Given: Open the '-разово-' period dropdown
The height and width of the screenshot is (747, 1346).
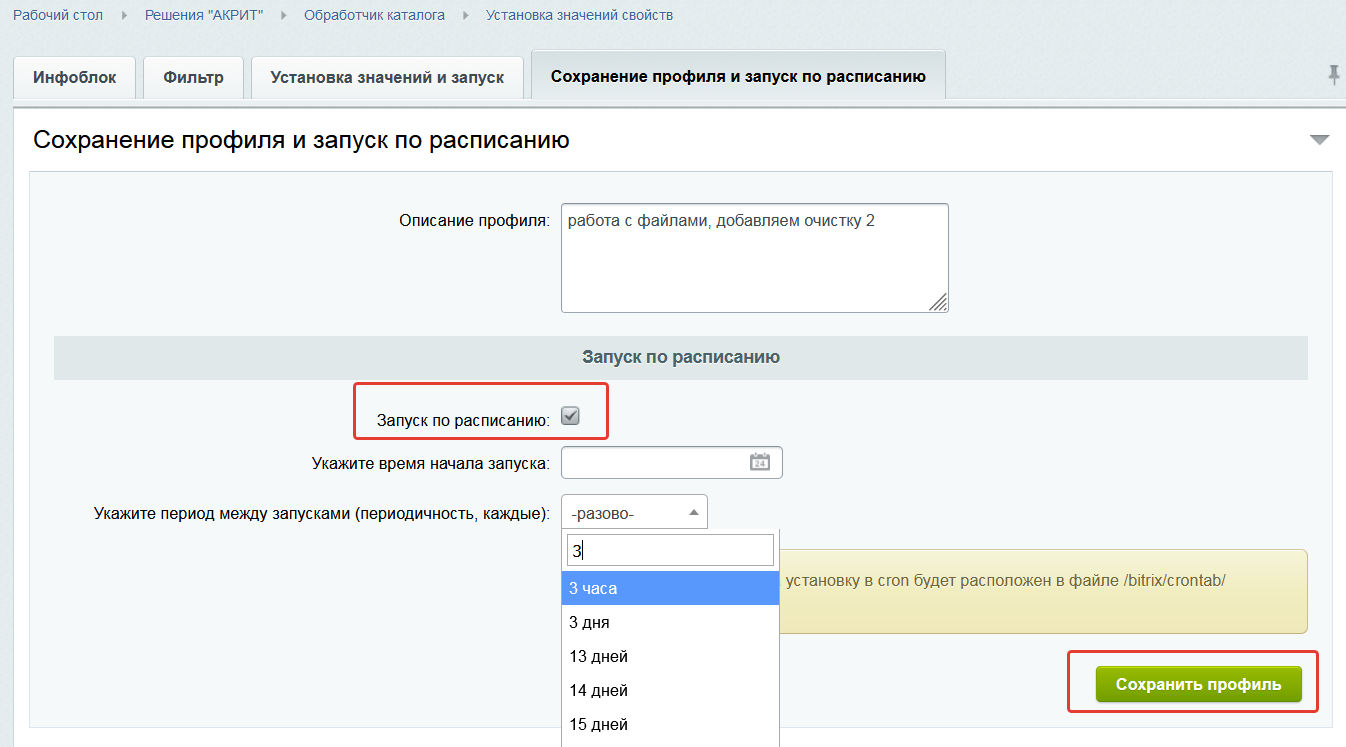Looking at the screenshot, I should (634, 513).
